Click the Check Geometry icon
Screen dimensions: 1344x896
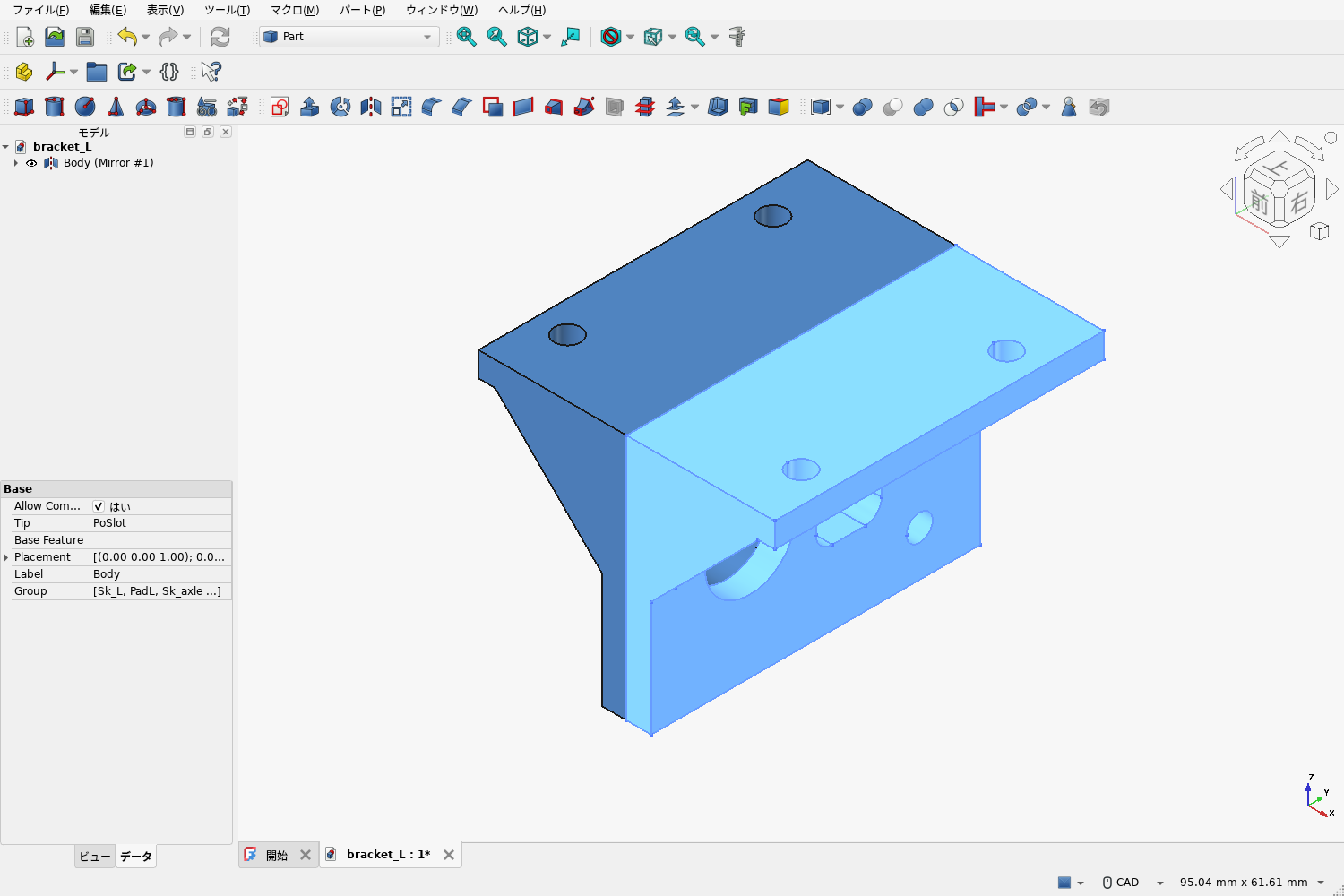pos(1069,108)
